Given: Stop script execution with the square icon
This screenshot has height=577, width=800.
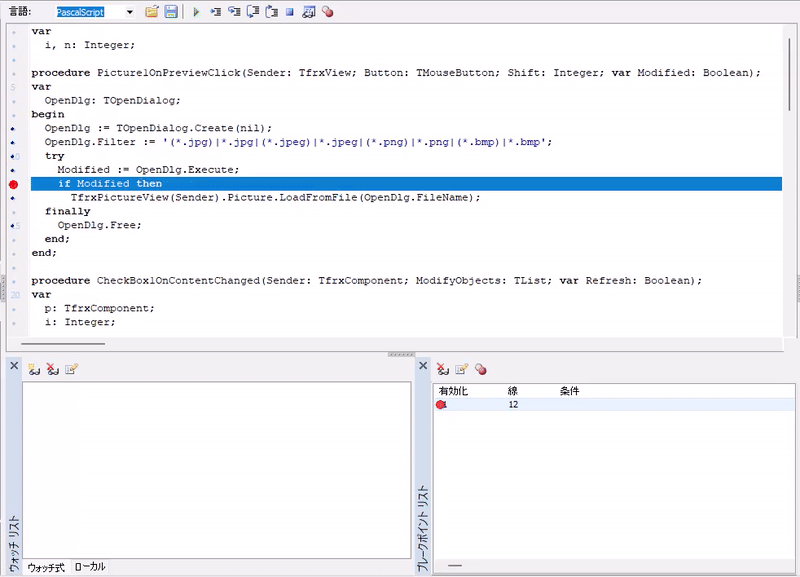Looking at the screenshot, I should pyautogui.click(x=289, y=12).
